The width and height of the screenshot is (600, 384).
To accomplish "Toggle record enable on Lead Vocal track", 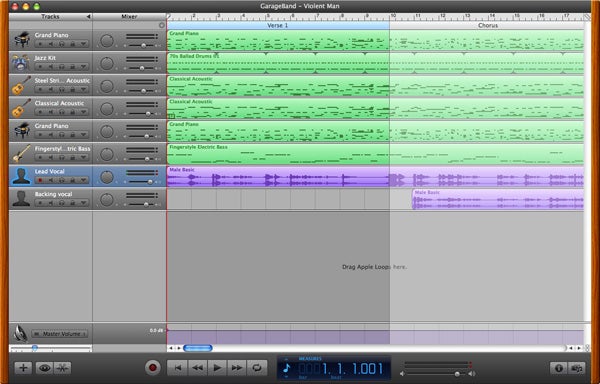I will pos(40,180).
